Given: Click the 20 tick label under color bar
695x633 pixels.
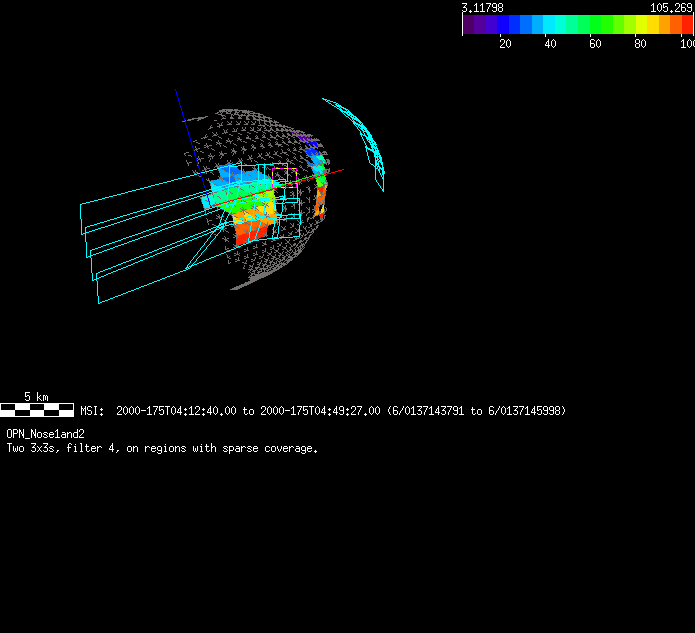Looking at the screenshot, I should tap(505, 43).
